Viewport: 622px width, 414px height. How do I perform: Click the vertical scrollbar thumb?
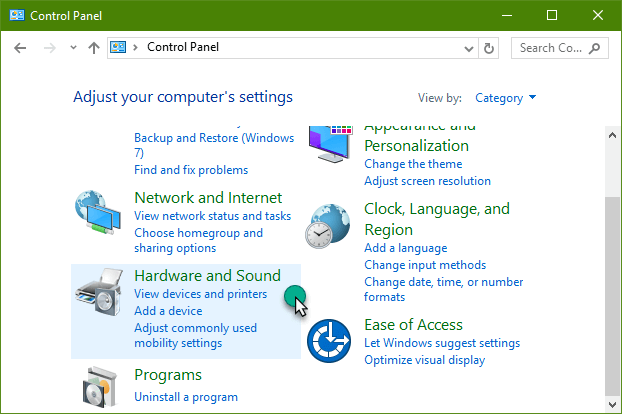tap(612, 296)
